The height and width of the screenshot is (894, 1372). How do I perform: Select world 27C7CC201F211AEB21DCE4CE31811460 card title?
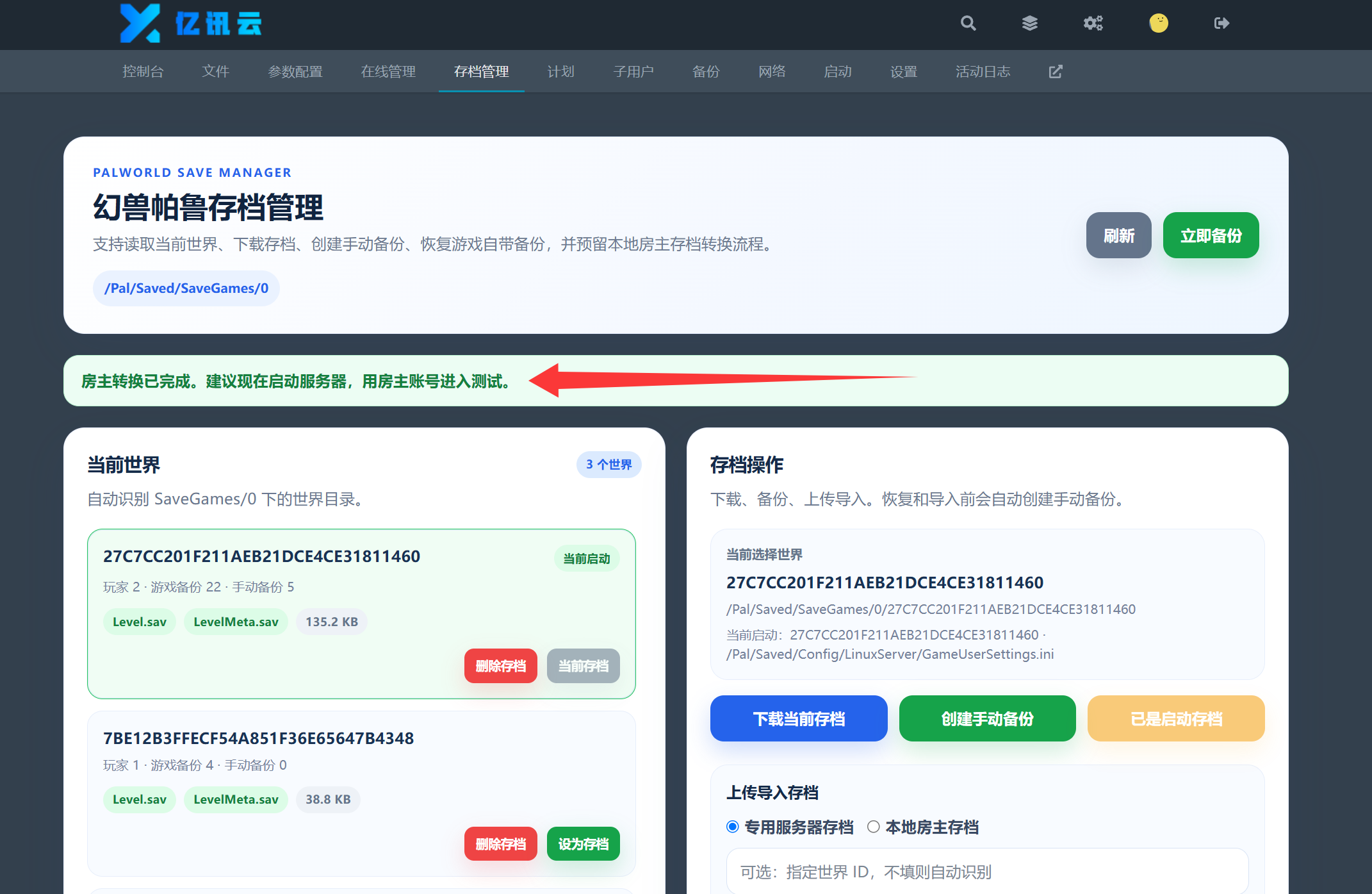point(262,556)
